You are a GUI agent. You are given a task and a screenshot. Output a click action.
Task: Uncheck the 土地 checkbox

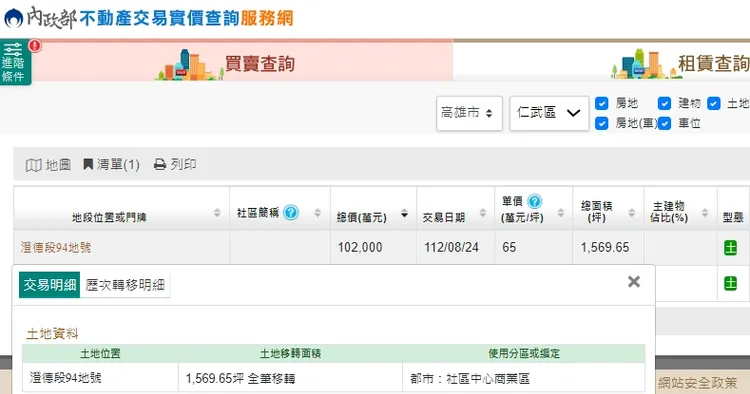714,103
